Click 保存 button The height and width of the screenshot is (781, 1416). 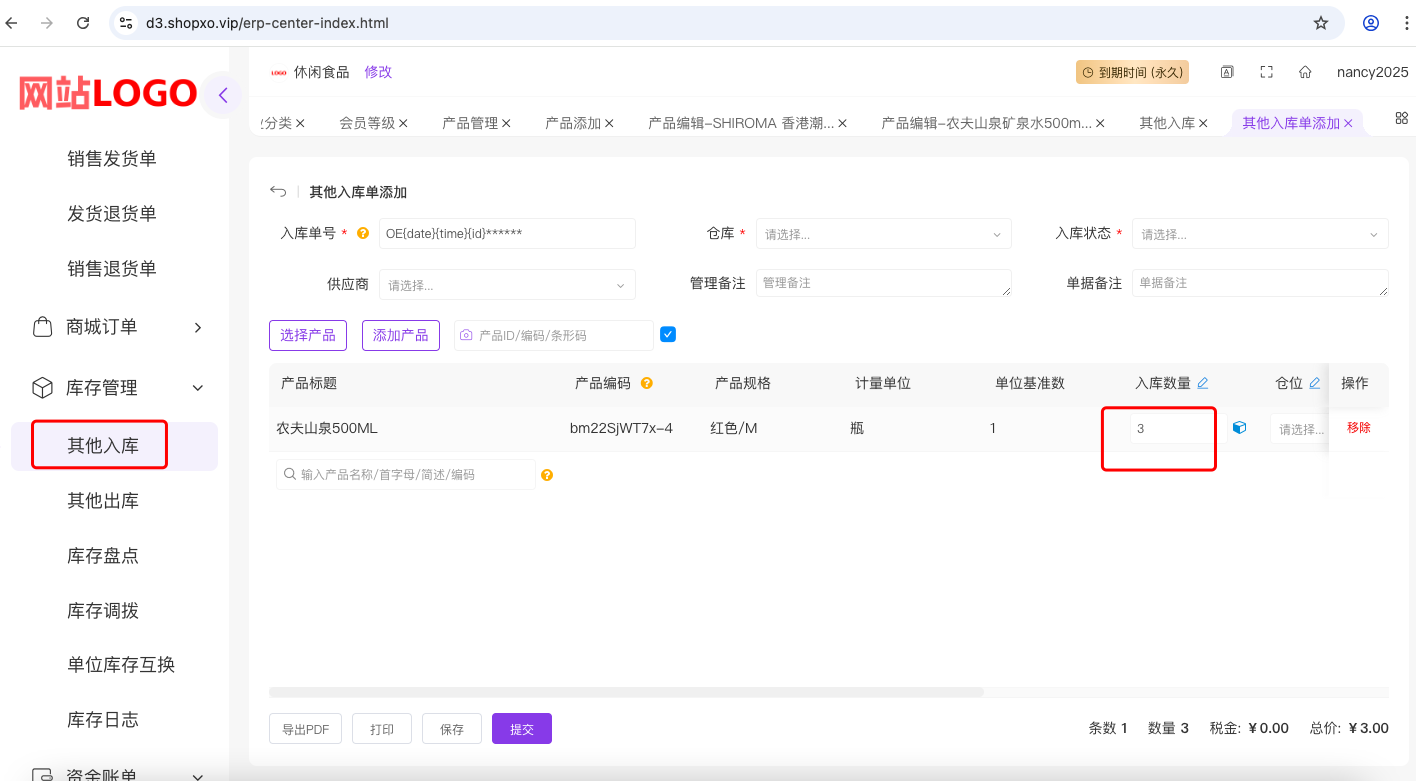(x=452, y=729)
